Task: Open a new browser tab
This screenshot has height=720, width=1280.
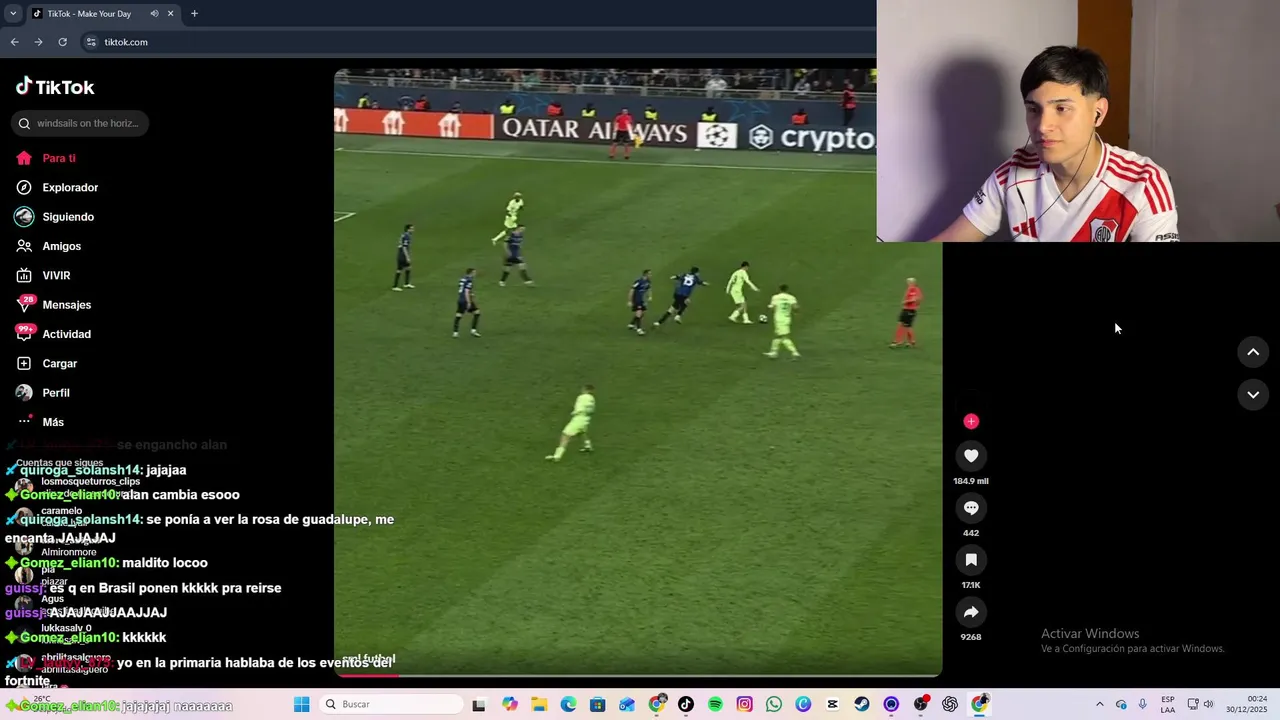Action: (194, 14)
